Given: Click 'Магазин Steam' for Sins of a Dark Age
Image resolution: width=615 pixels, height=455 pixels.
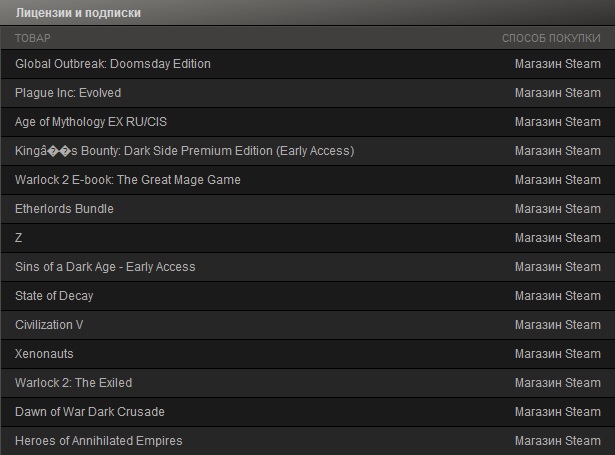Looking at the screenshot, I should click(x=558, y=267).
